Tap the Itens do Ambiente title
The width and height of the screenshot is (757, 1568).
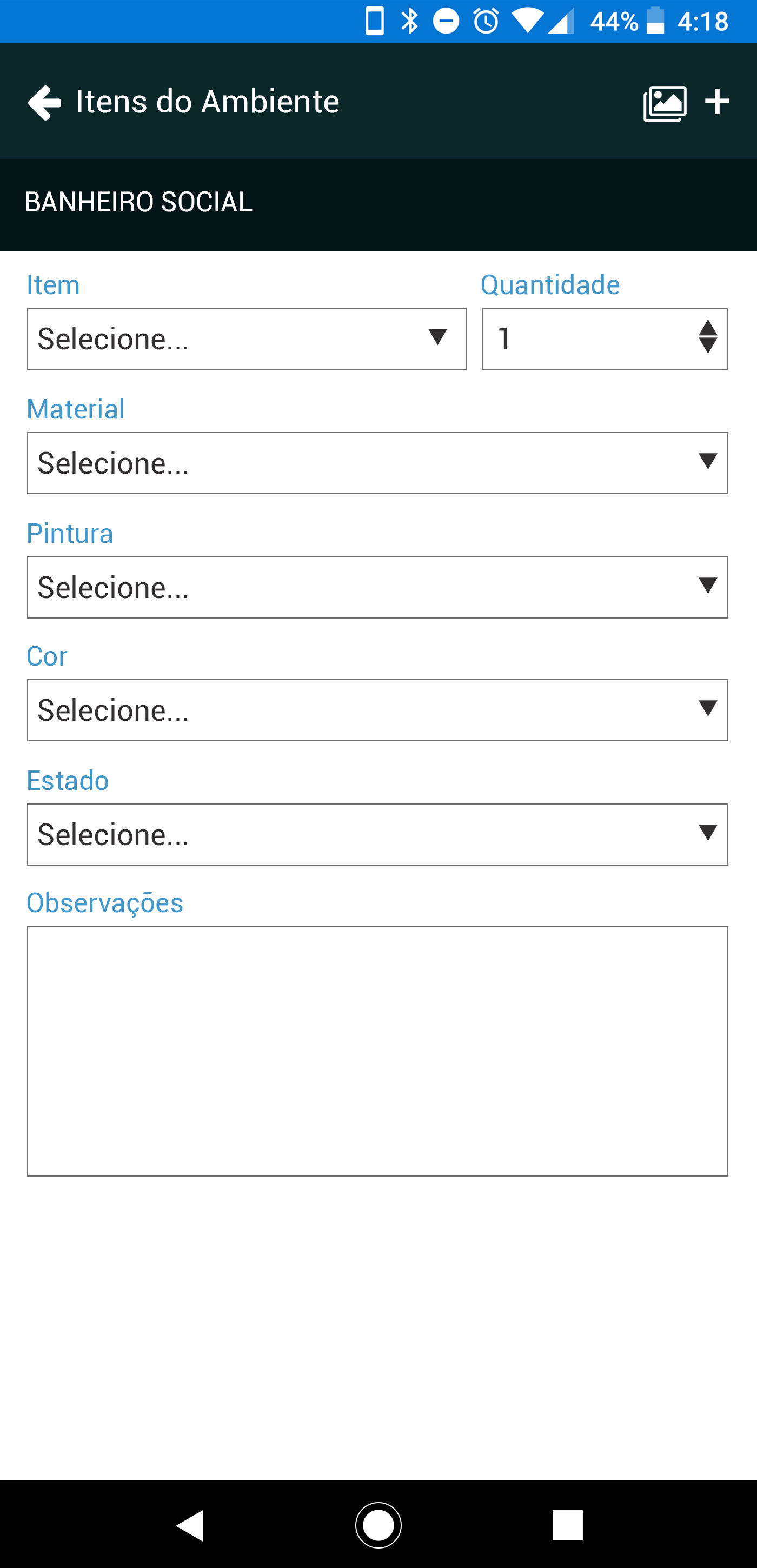point(208,102)
